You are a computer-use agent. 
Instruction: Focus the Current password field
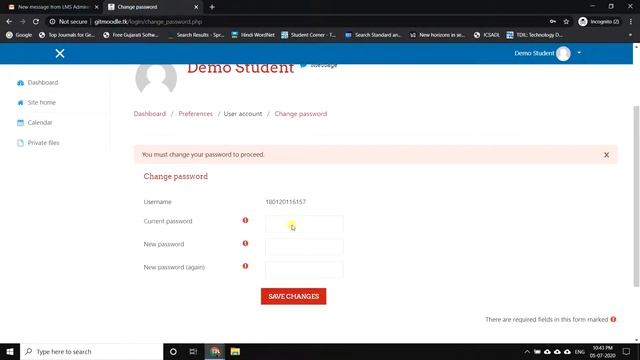[304, 224]
